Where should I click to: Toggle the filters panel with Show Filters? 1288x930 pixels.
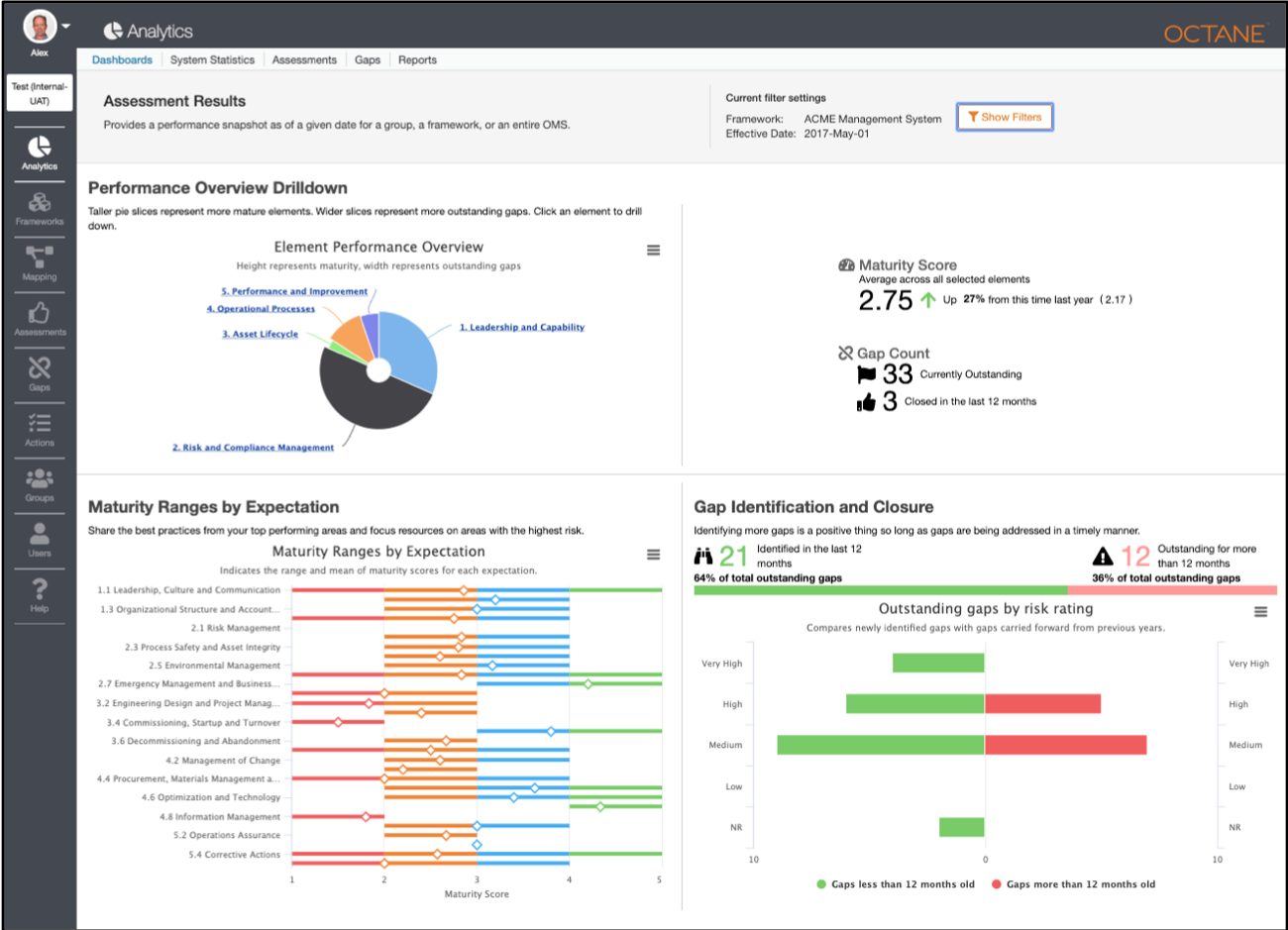[x=1005, y=116]
